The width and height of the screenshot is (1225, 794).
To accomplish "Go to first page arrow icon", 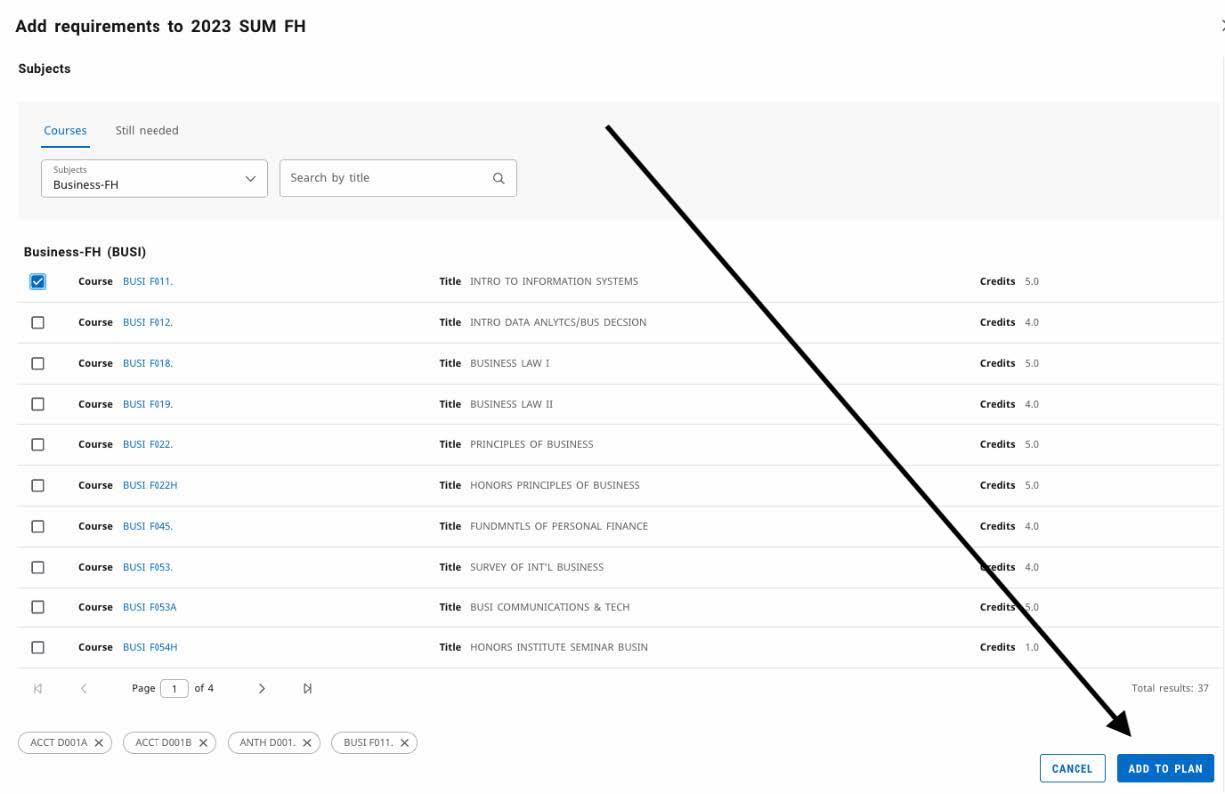I will click(x=38, y=688).
